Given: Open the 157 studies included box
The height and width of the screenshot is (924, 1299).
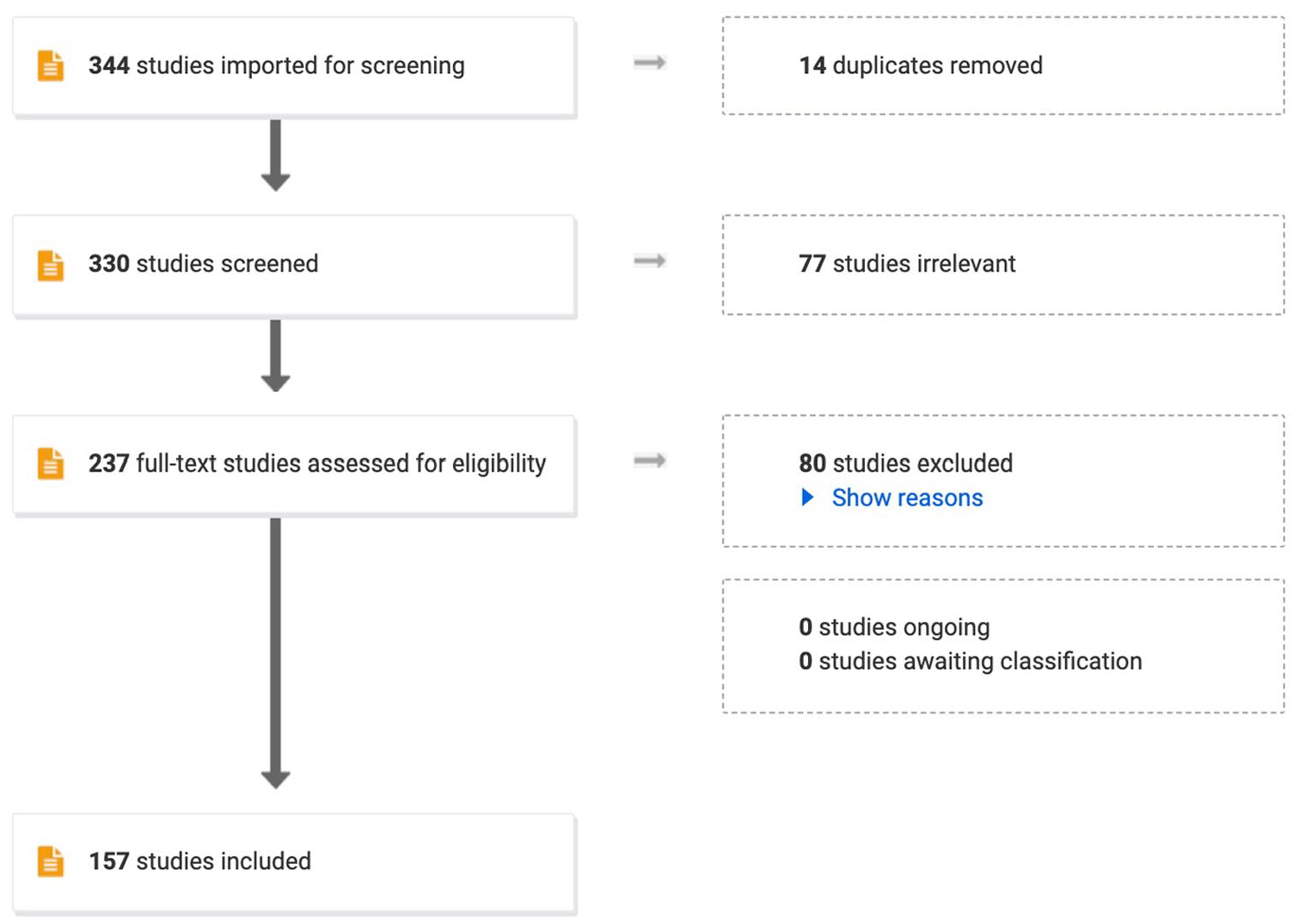Looking at the screenshot, I should click(x=294, y=863).
